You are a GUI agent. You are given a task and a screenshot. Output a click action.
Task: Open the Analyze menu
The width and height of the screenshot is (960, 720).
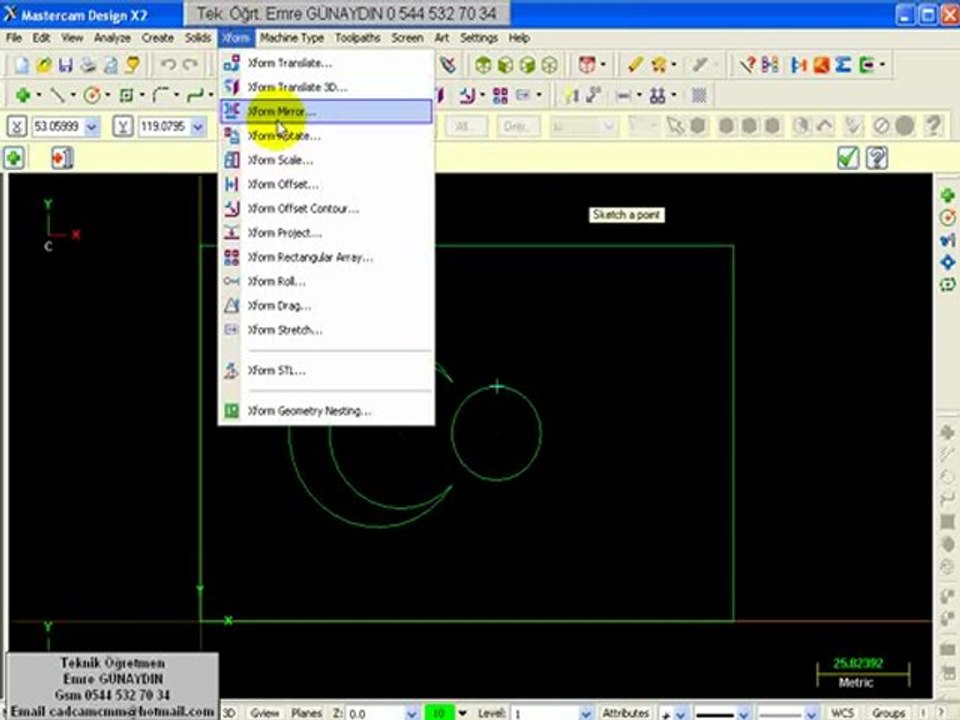coord(112,38)
